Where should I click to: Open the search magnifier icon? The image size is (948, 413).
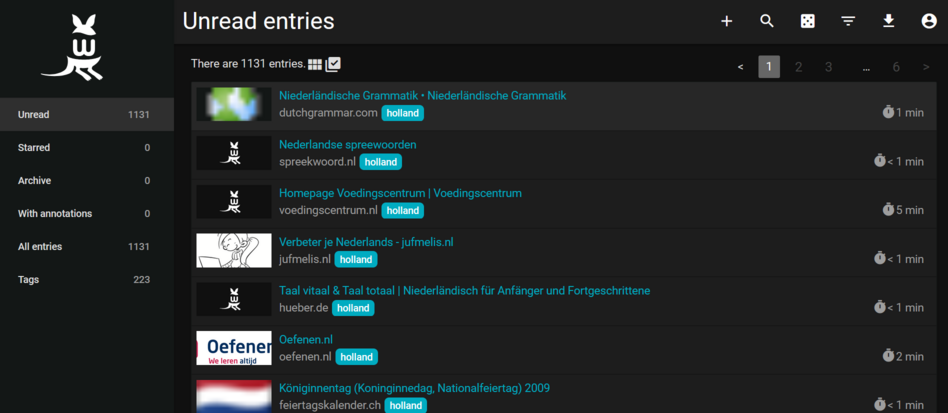tap(767, 21)
